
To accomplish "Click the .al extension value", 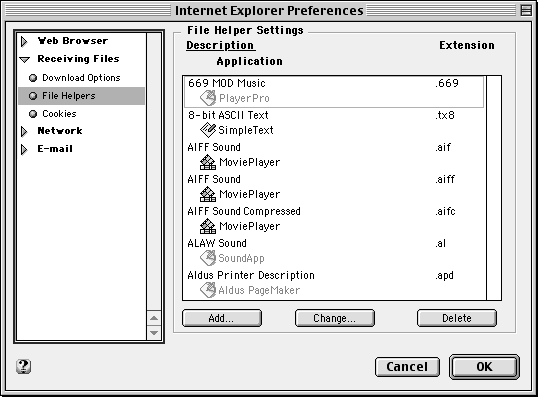I will (x=440, y=244).
